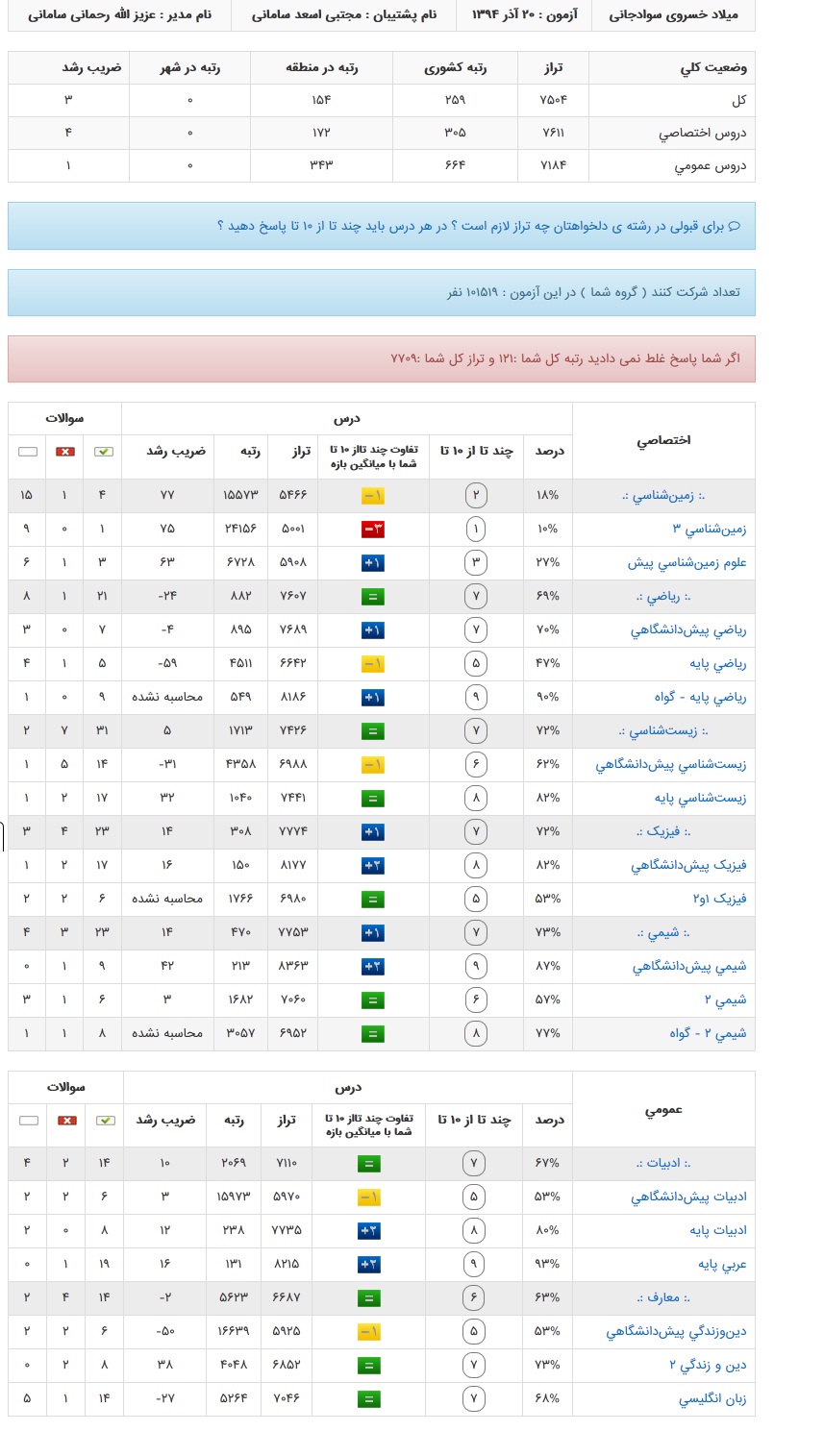
Task: Click the 90% value in رياضي پايه - گواه row
Action: point(548,697)
